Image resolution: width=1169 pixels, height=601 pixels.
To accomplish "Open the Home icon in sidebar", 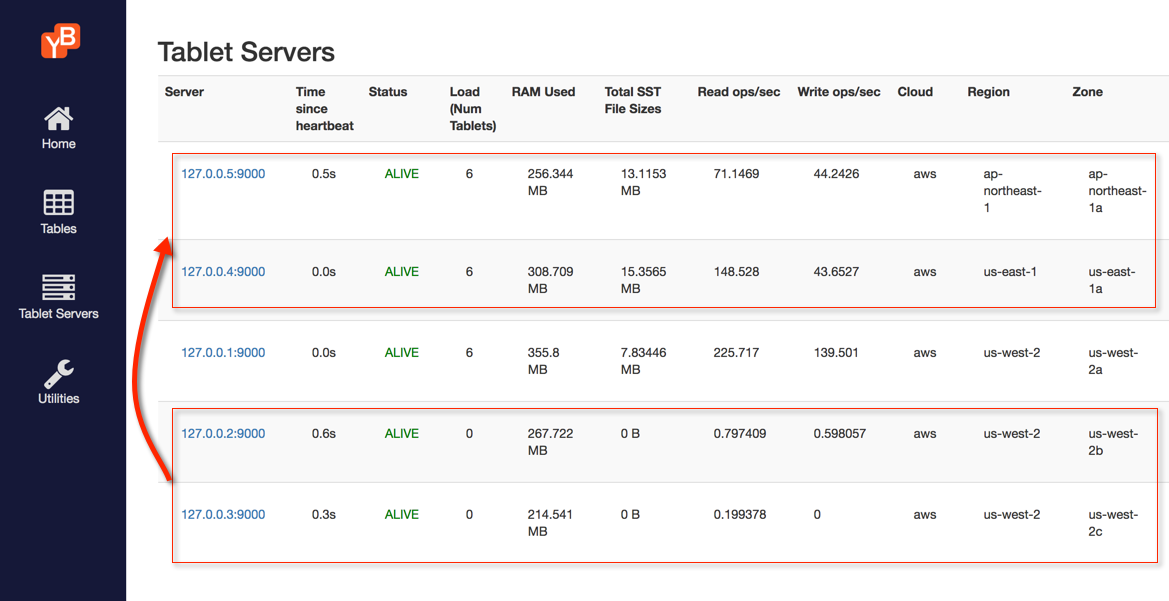I will click(58, 119).
